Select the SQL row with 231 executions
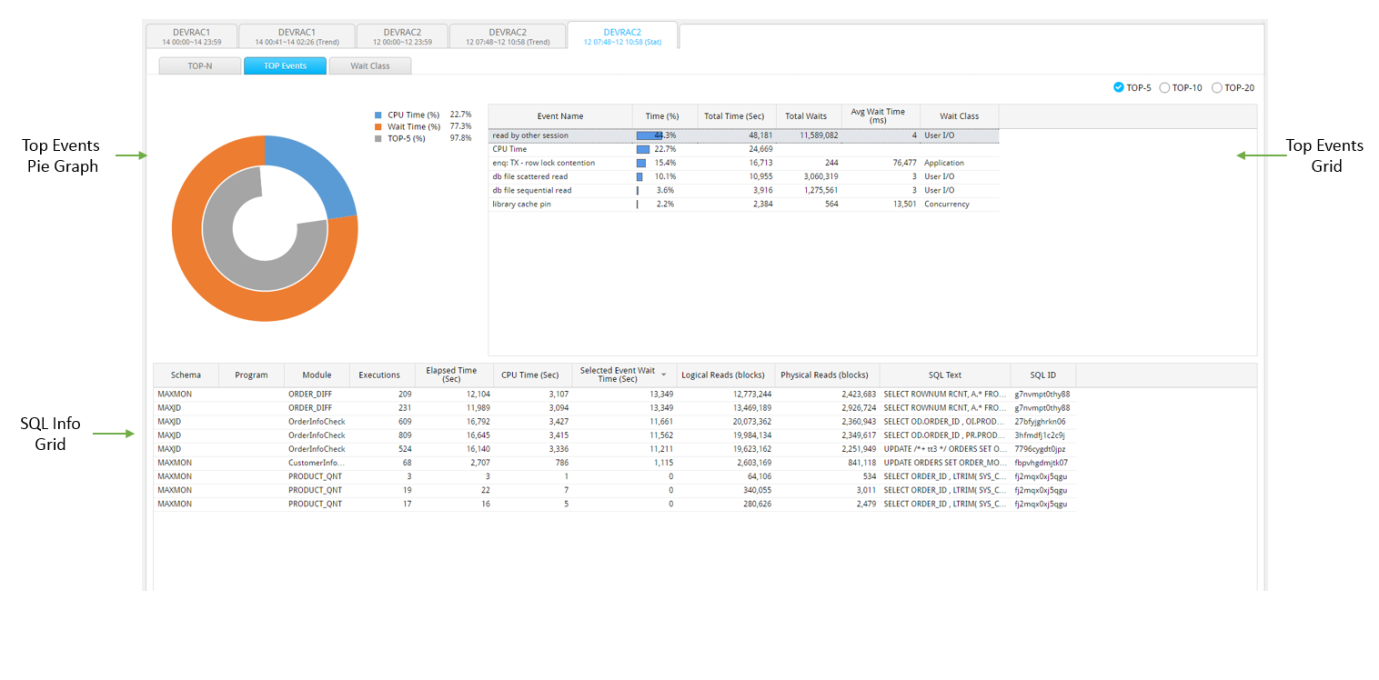 click(x=614, y=408)
